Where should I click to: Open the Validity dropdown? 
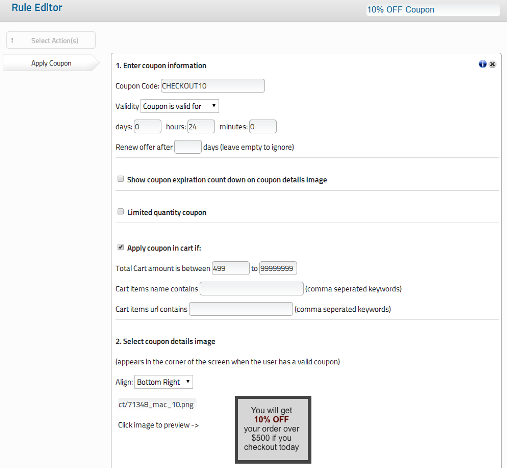point(179,106)
